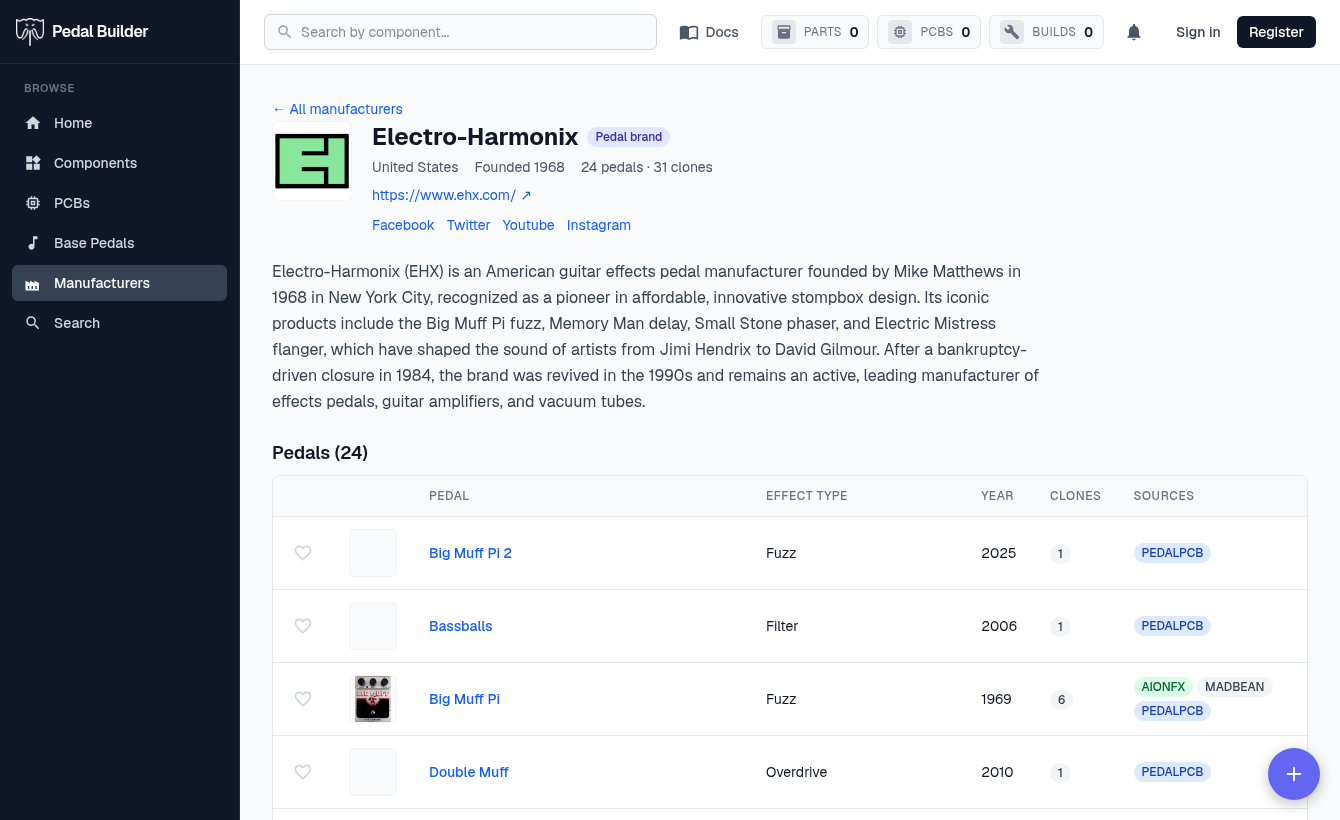Screen dimensions: 1340x820
Task: Toggle the heart for Big Muff Pi
Action: [303, 699]
